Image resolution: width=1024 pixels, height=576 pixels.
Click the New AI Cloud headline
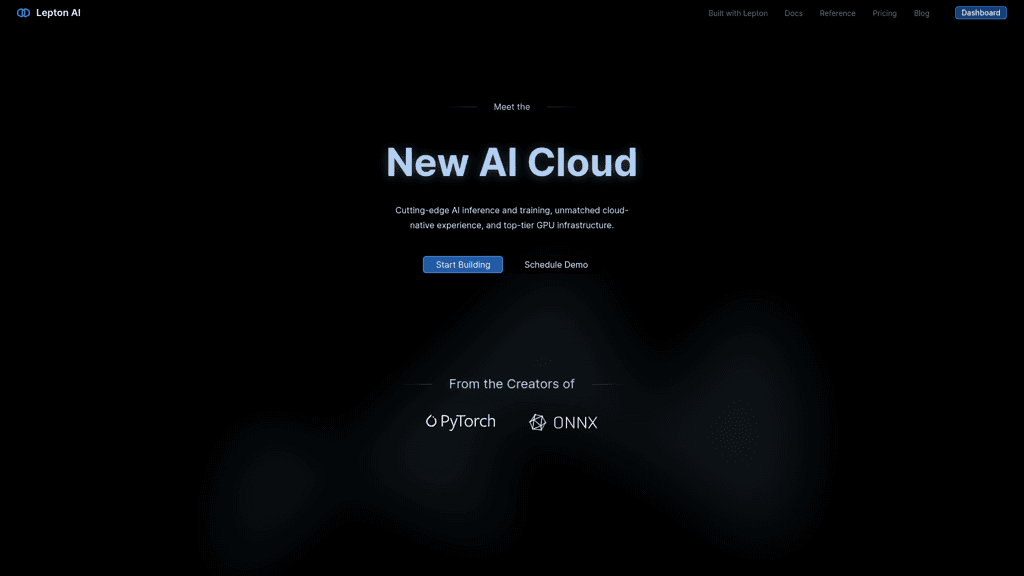(511, 162)
